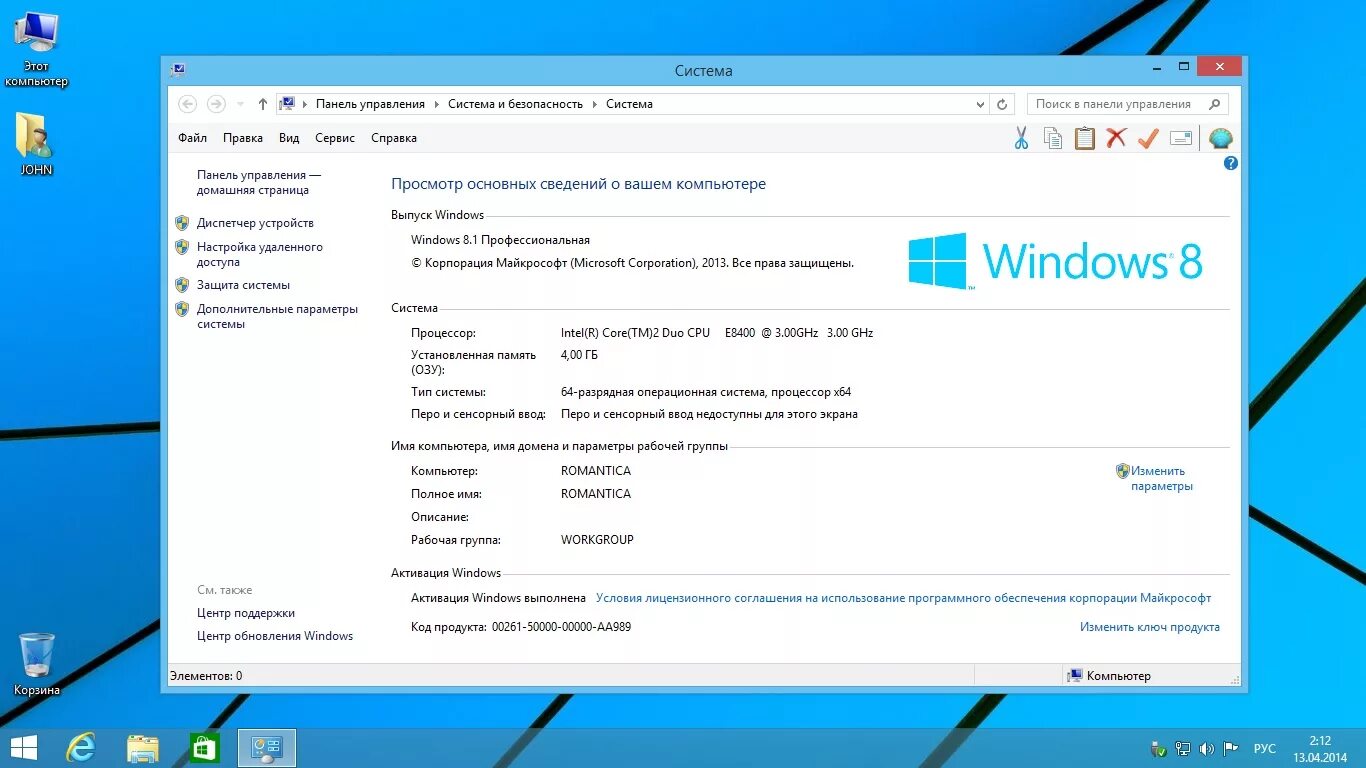Expand breadcrumb arrow before Панель управления
This screenshot has width=1366, height=768.
[305, 104]
